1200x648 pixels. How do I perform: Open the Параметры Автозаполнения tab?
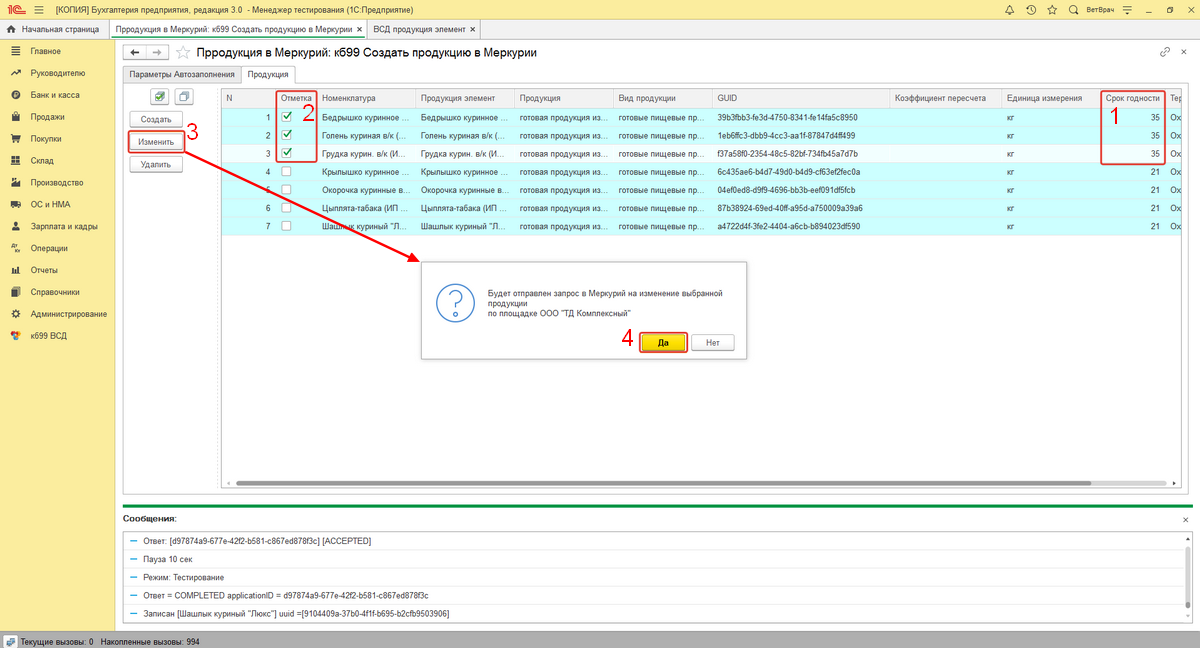pyautogui.click(x=182, y=74)
